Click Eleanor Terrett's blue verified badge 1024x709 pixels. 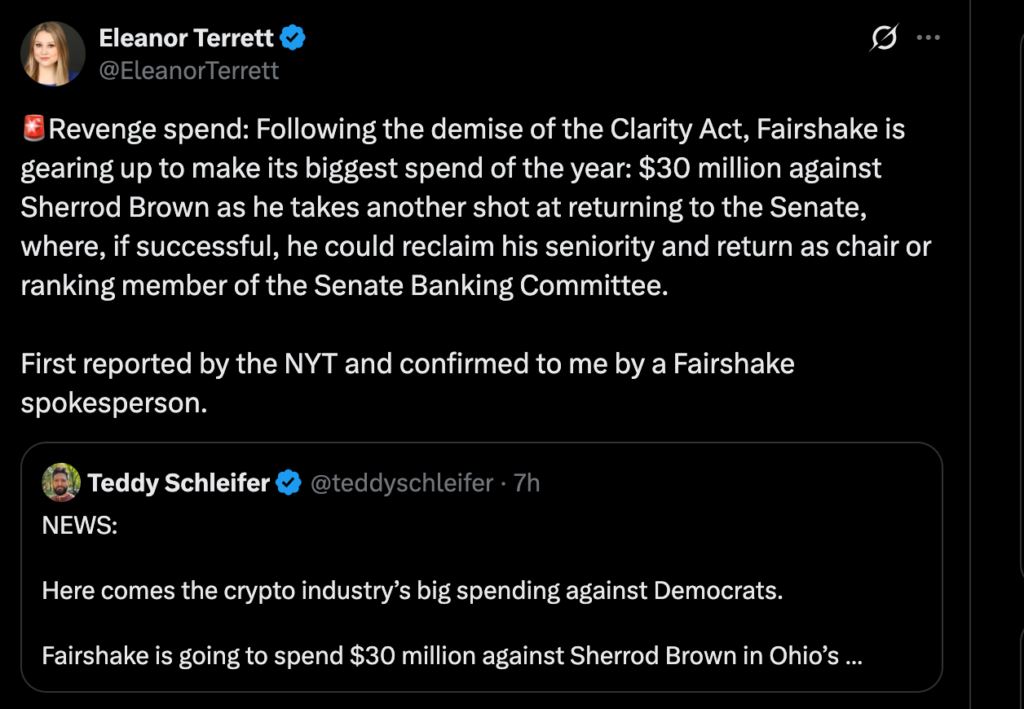point(293,38)
